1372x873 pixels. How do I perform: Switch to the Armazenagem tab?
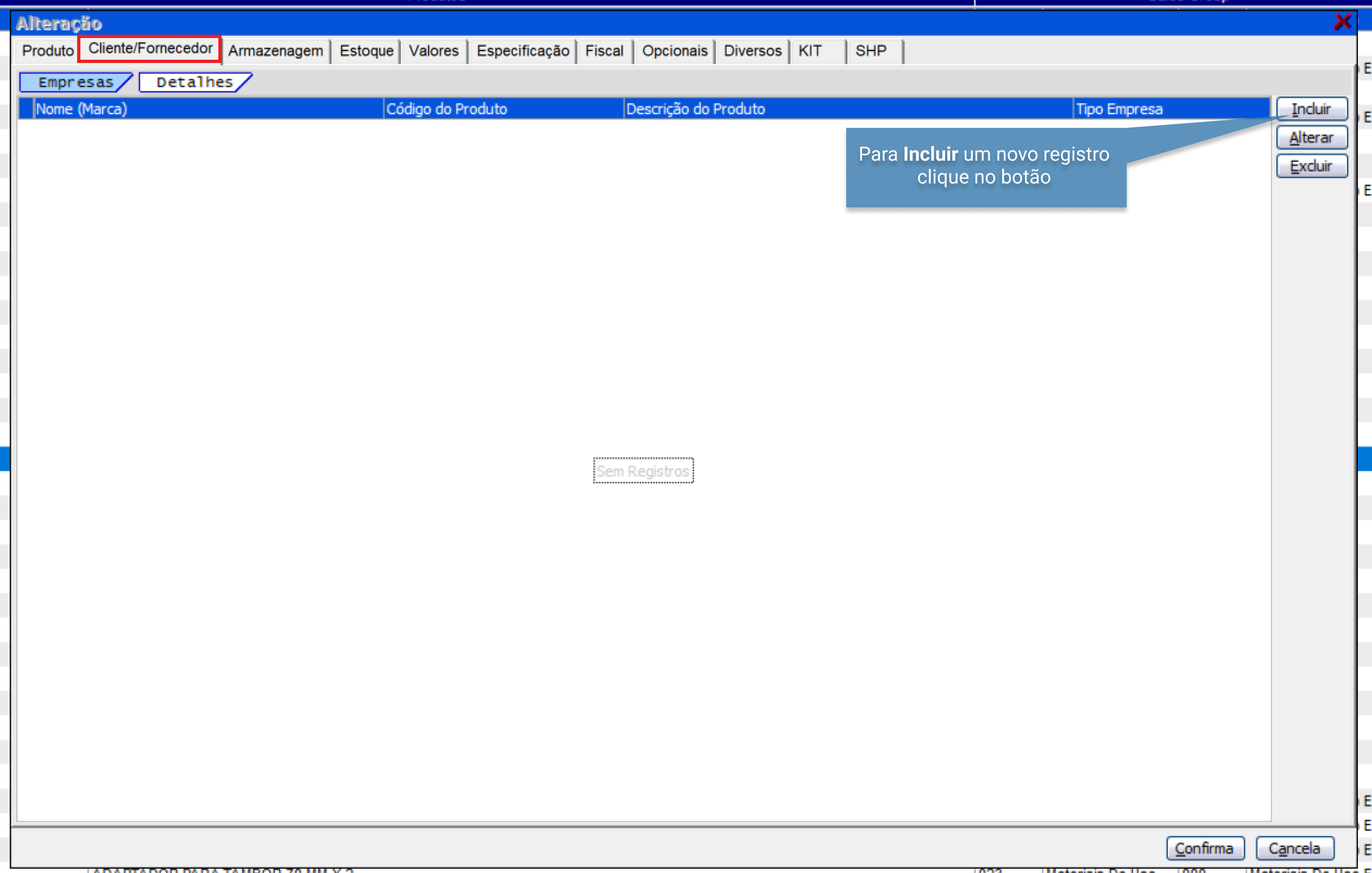(275, 50)
